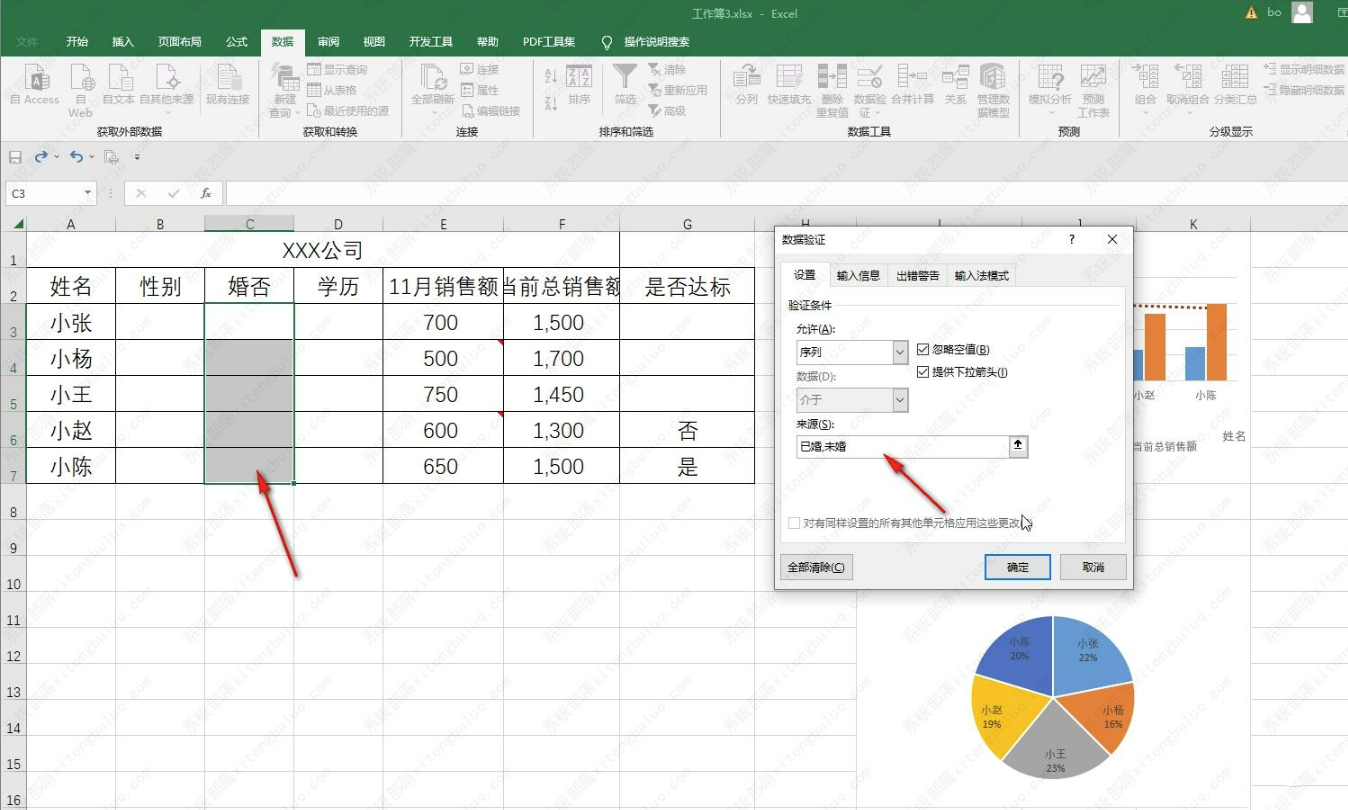Viewport: 1348px width, 810px height.
Task: Click the 筛选 (Filter) funnel icon
Action: click(x=625, y=78)
